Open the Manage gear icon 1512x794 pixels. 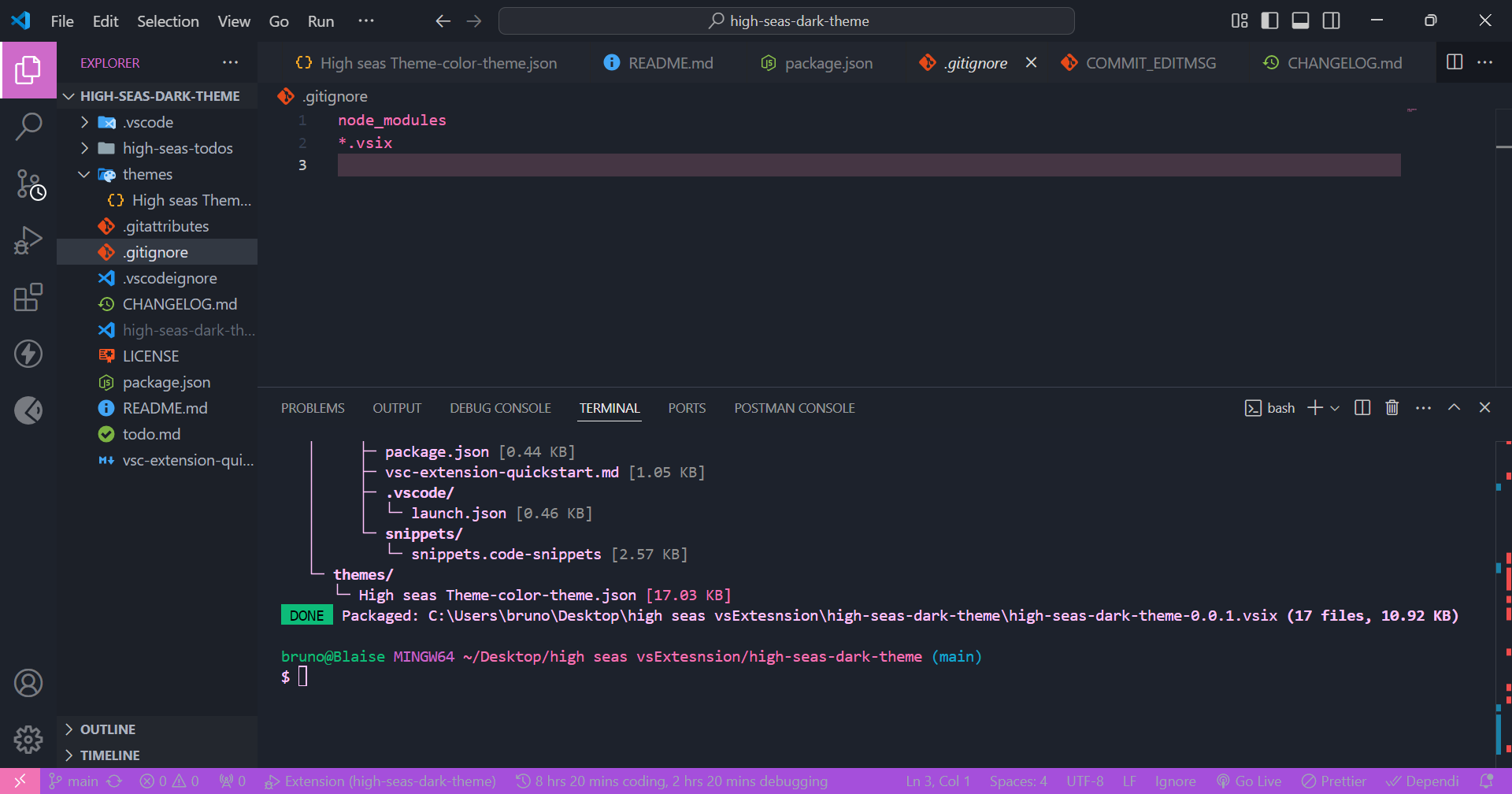(28, 739)
